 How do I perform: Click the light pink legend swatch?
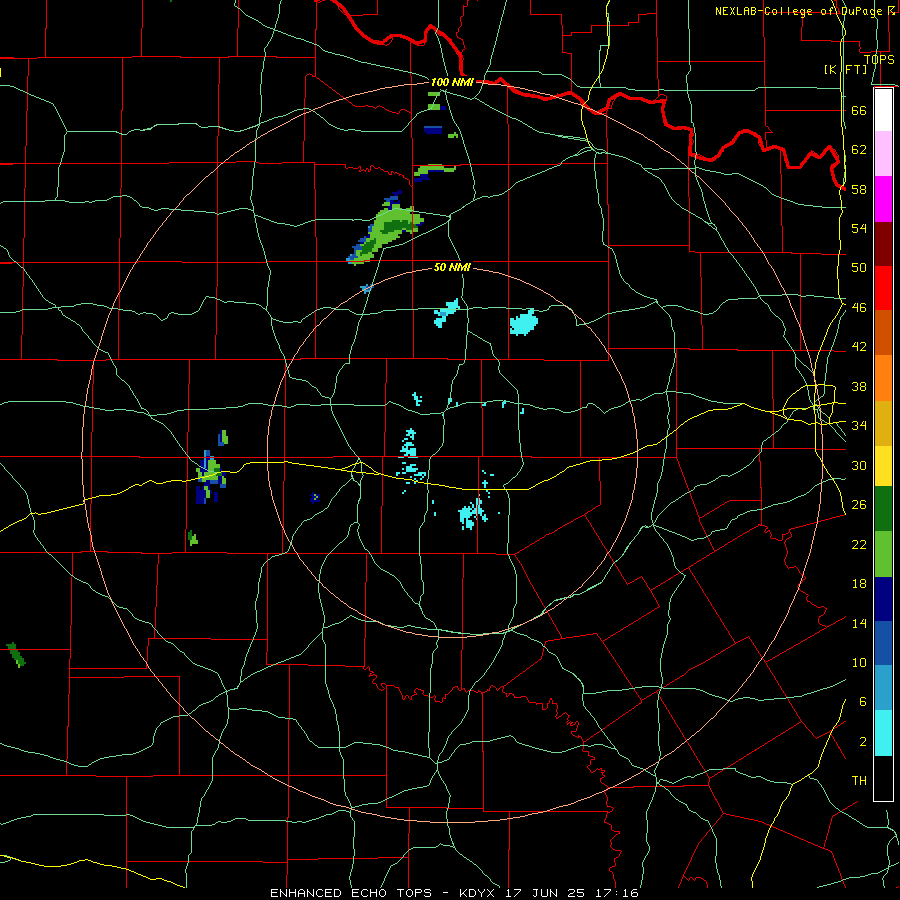(883, 154)
